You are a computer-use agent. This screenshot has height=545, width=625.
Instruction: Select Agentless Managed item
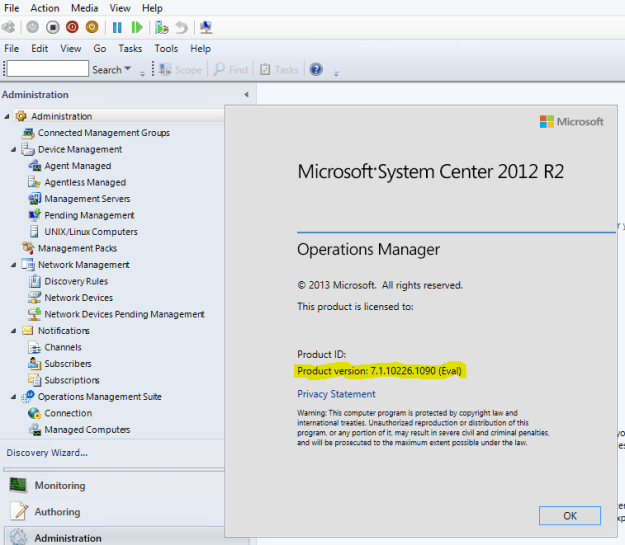point(85,182)
